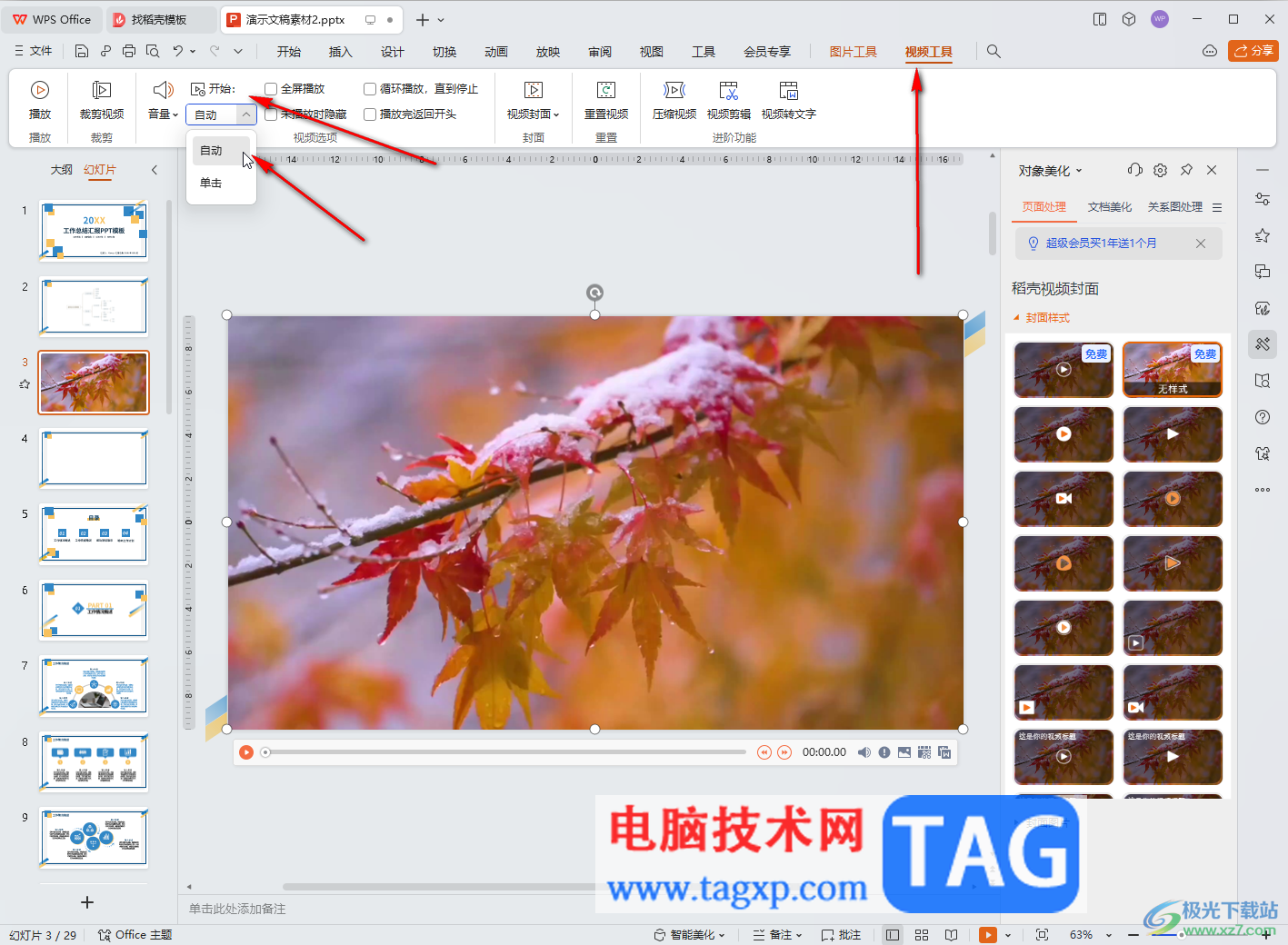
Task: Click the help question mark sidebar icon
Action: 1263,417
